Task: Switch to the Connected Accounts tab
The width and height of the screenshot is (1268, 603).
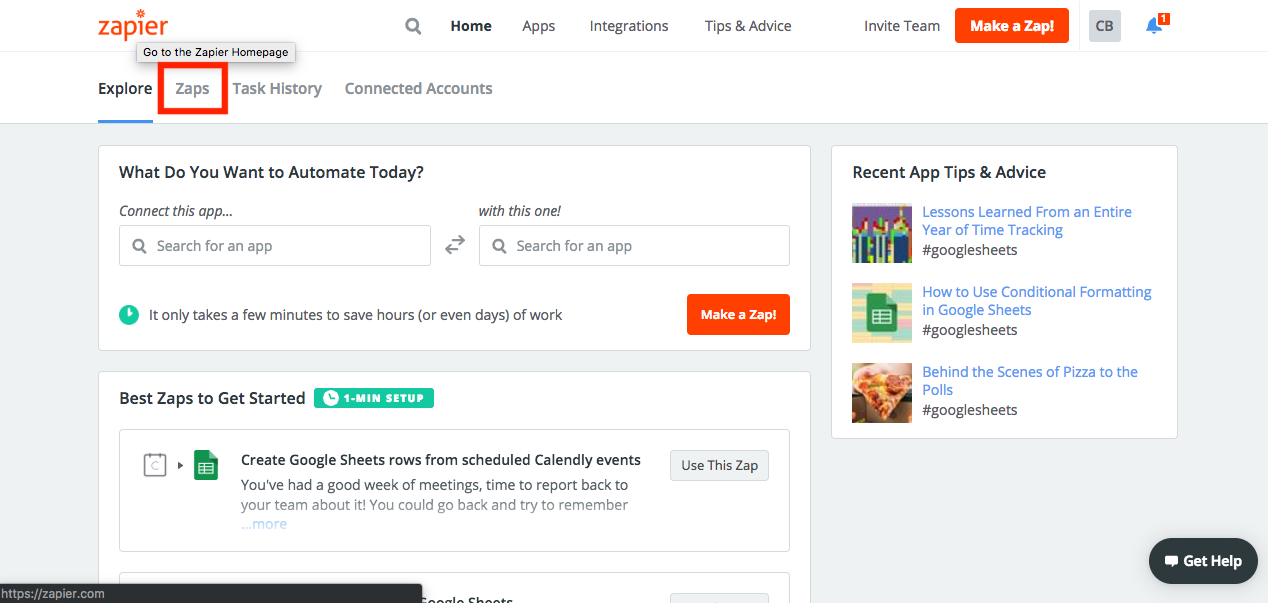Action: click(419, 88)
